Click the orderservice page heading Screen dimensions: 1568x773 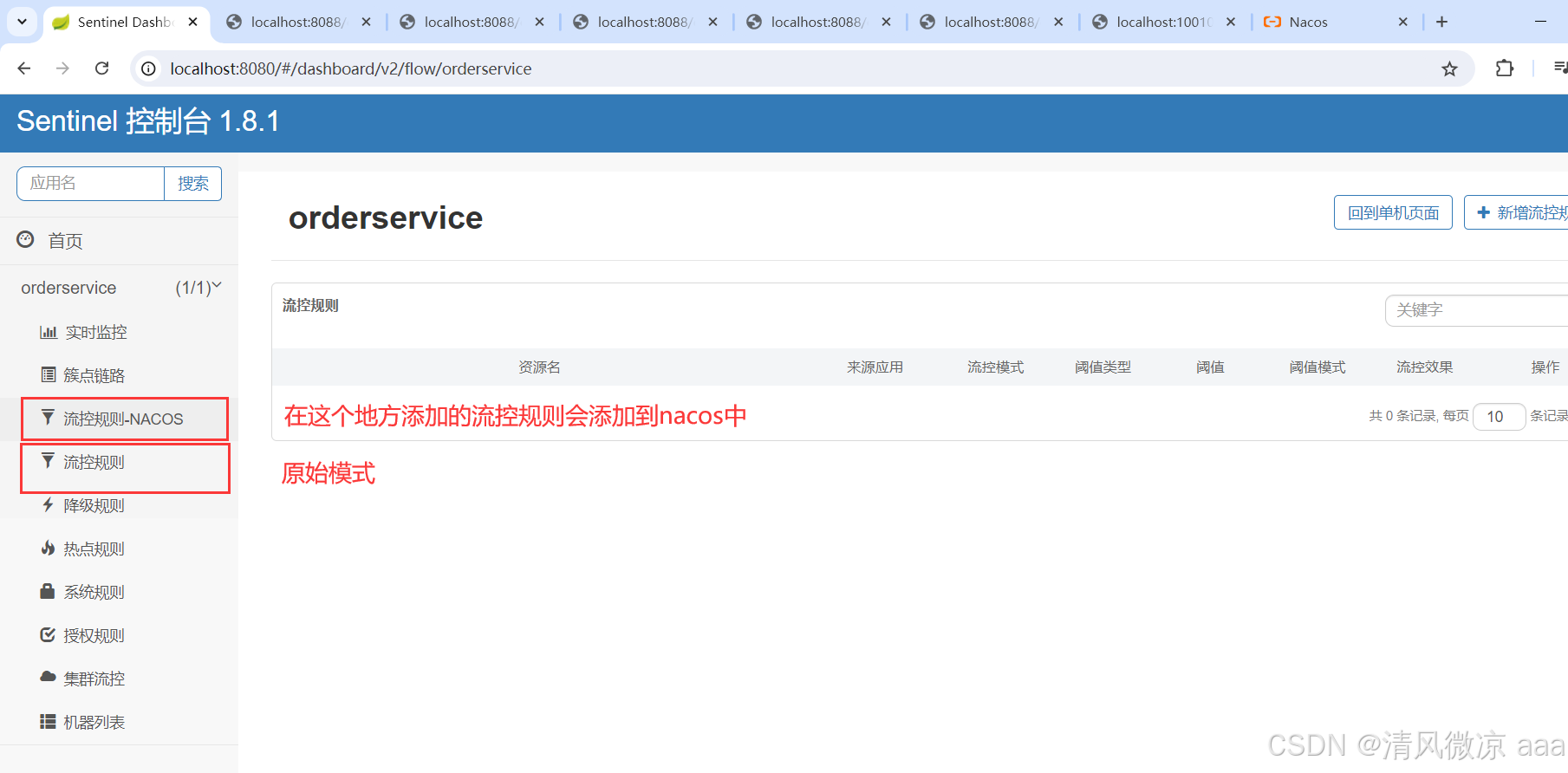(x=386, y=218)
